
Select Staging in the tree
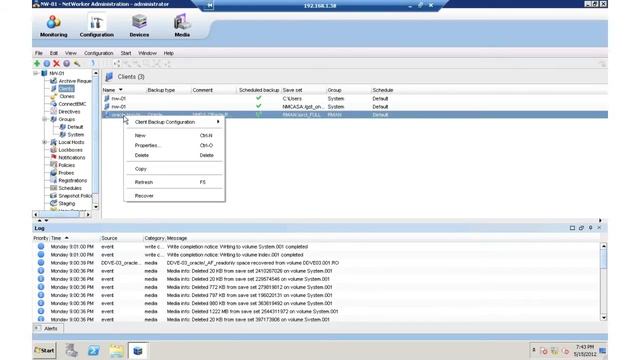coord(67,203)
